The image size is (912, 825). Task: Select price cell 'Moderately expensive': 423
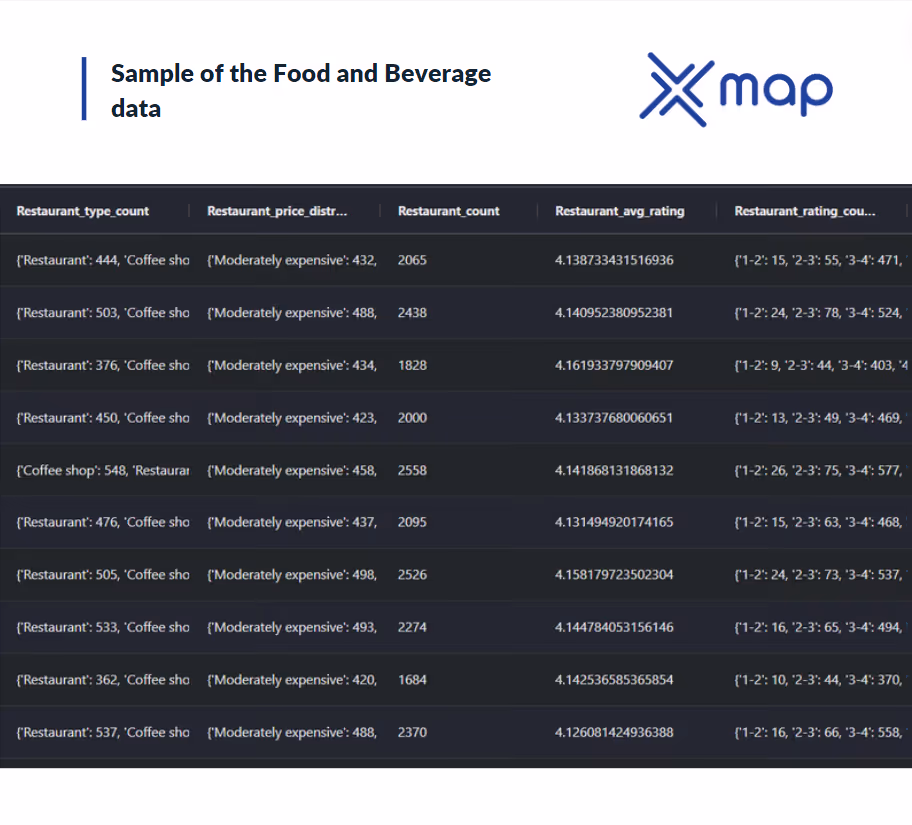tap(292, 418)
